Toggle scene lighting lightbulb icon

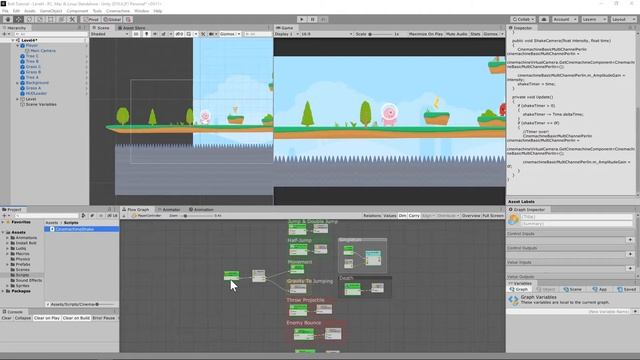pos(147,34)
